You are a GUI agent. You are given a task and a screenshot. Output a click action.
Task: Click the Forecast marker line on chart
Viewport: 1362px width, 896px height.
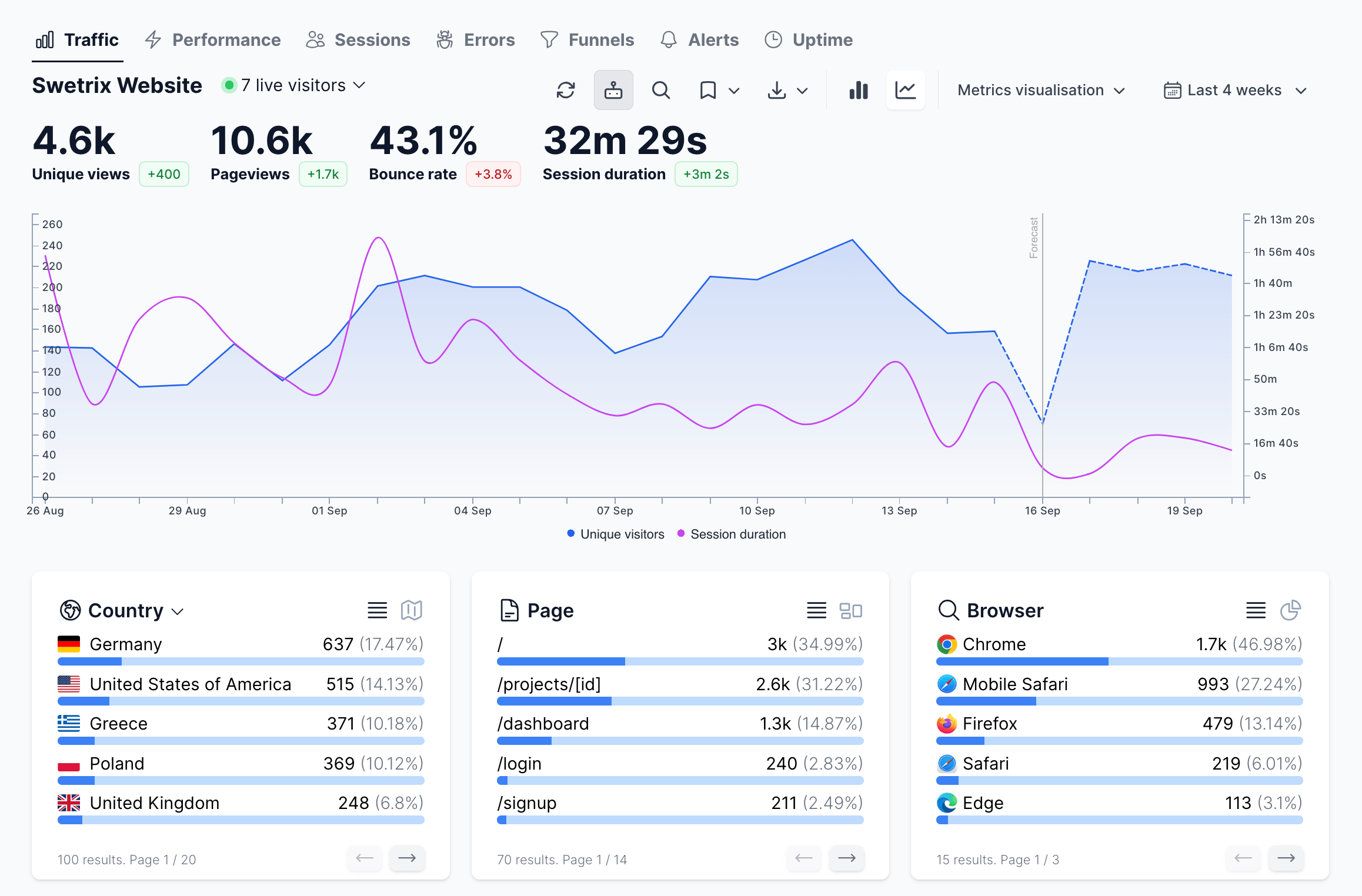pos(1043,355)
